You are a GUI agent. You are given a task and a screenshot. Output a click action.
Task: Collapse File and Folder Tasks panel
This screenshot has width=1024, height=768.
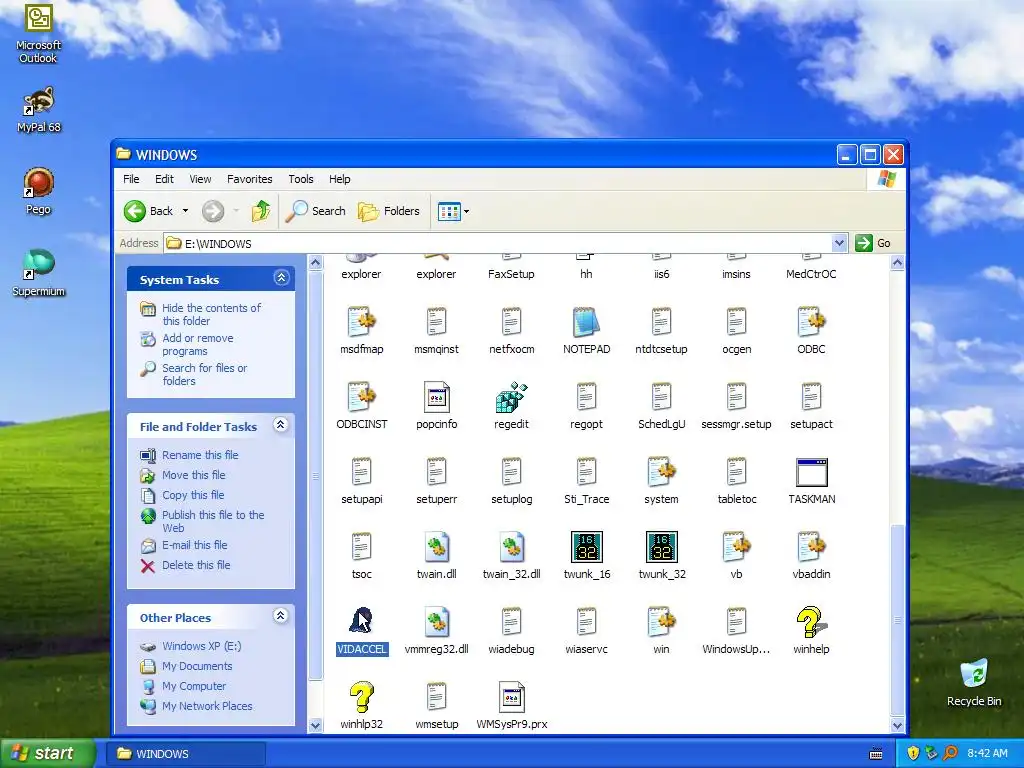281,425
